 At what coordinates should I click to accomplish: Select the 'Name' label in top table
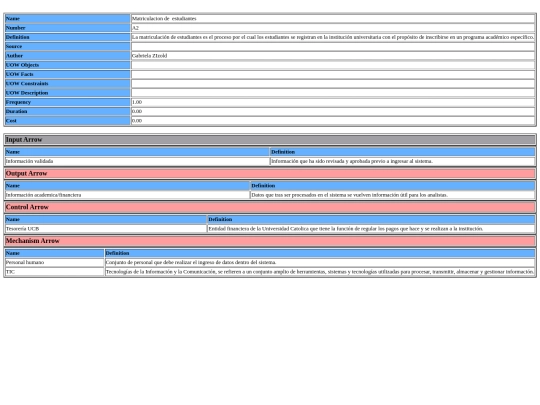(x=68, y=19)
